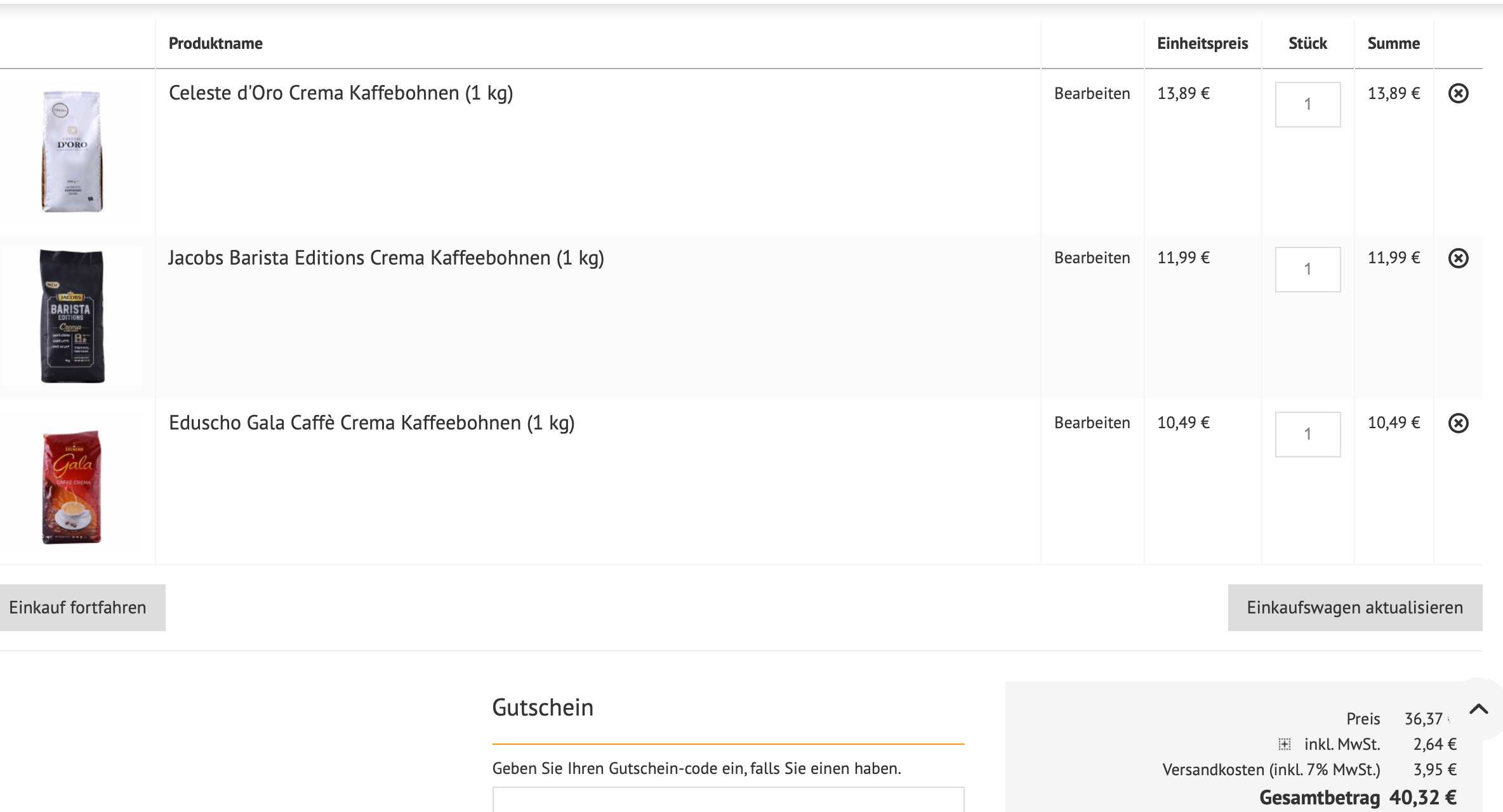1503x812 pixels.
Task: Focus quantity field for Jacobs Barista
Action: [1308, 270]
